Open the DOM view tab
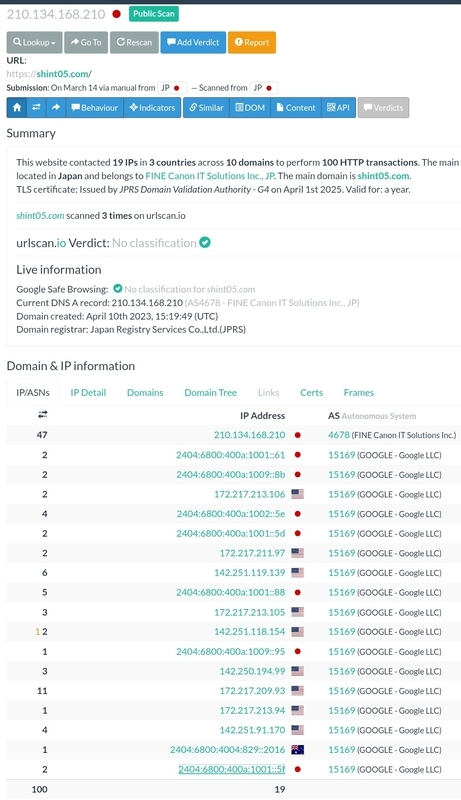The image size is (461, 800). (250, 108)
